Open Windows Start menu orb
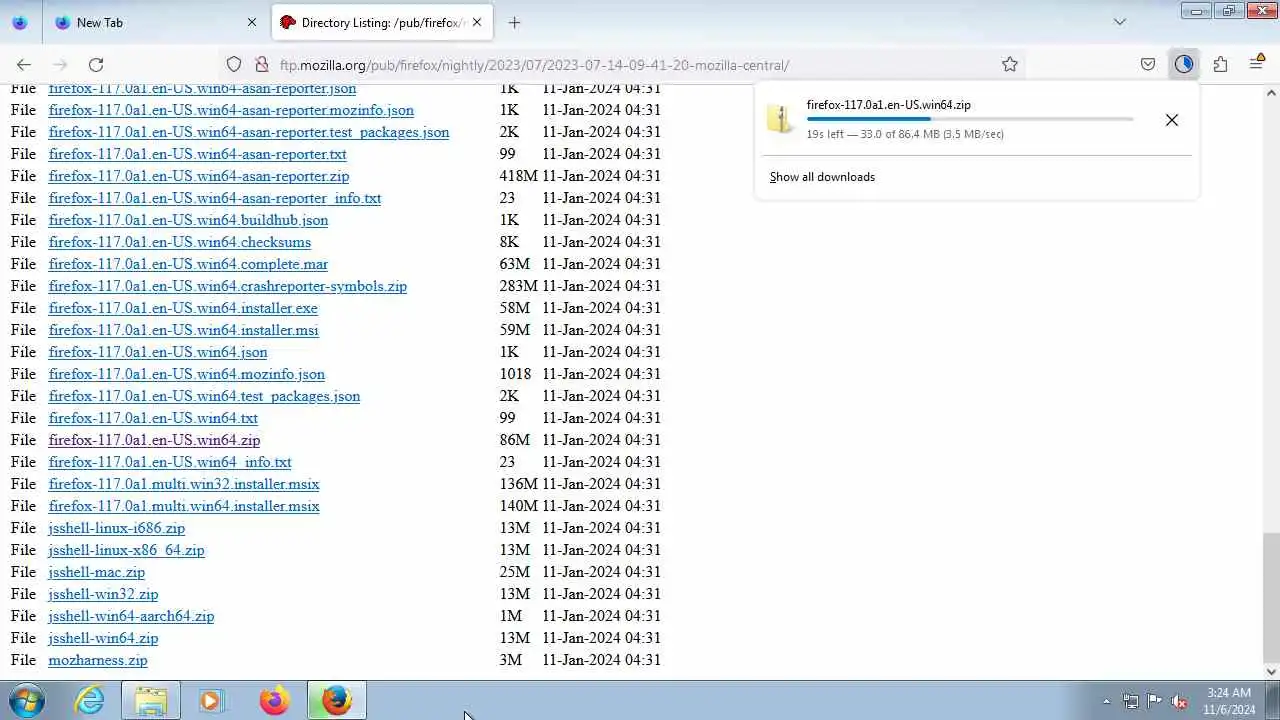The width and height of the screenshot is (1280, 720). click(x=27, y=700)
